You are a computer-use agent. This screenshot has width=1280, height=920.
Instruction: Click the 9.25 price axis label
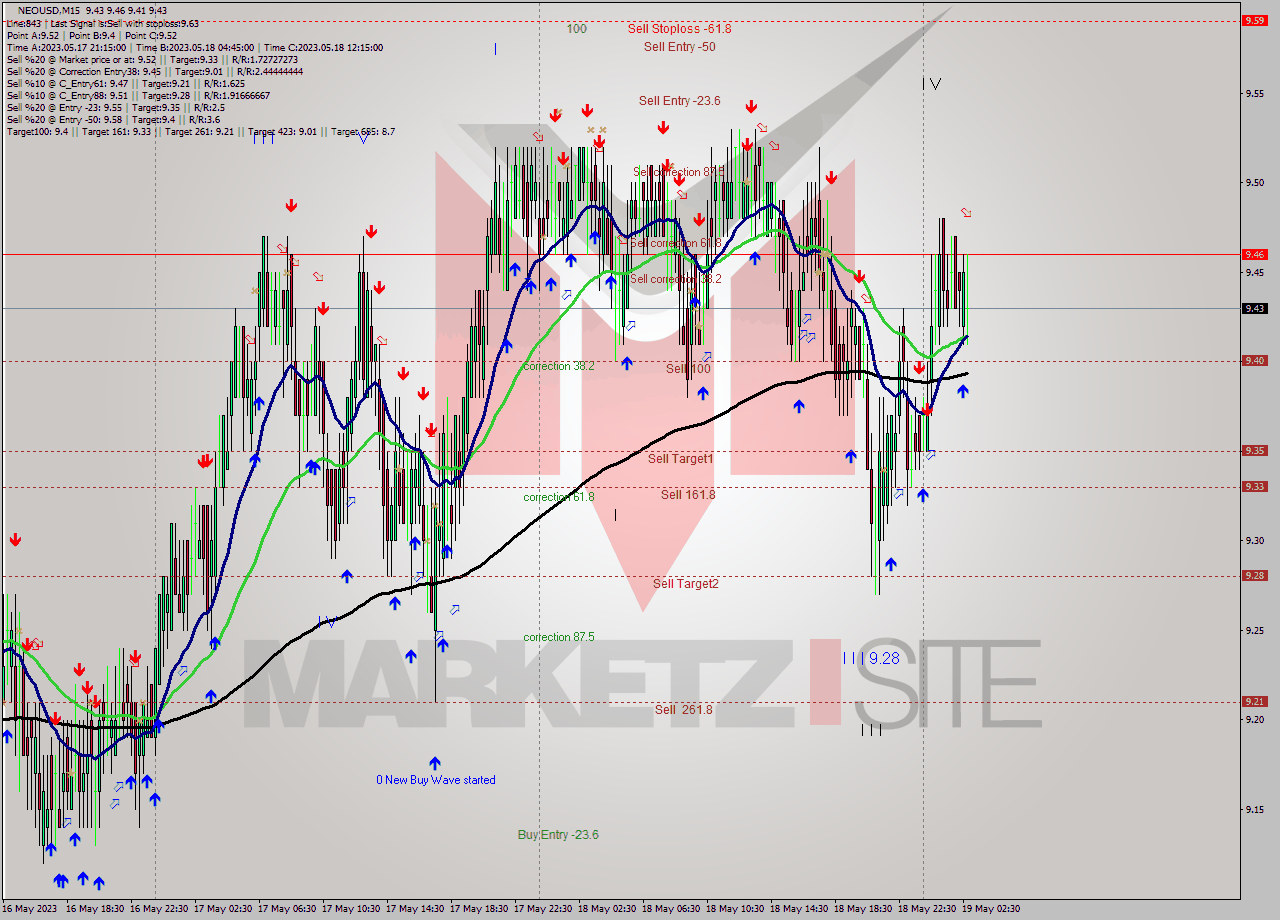coord(1254,630)
